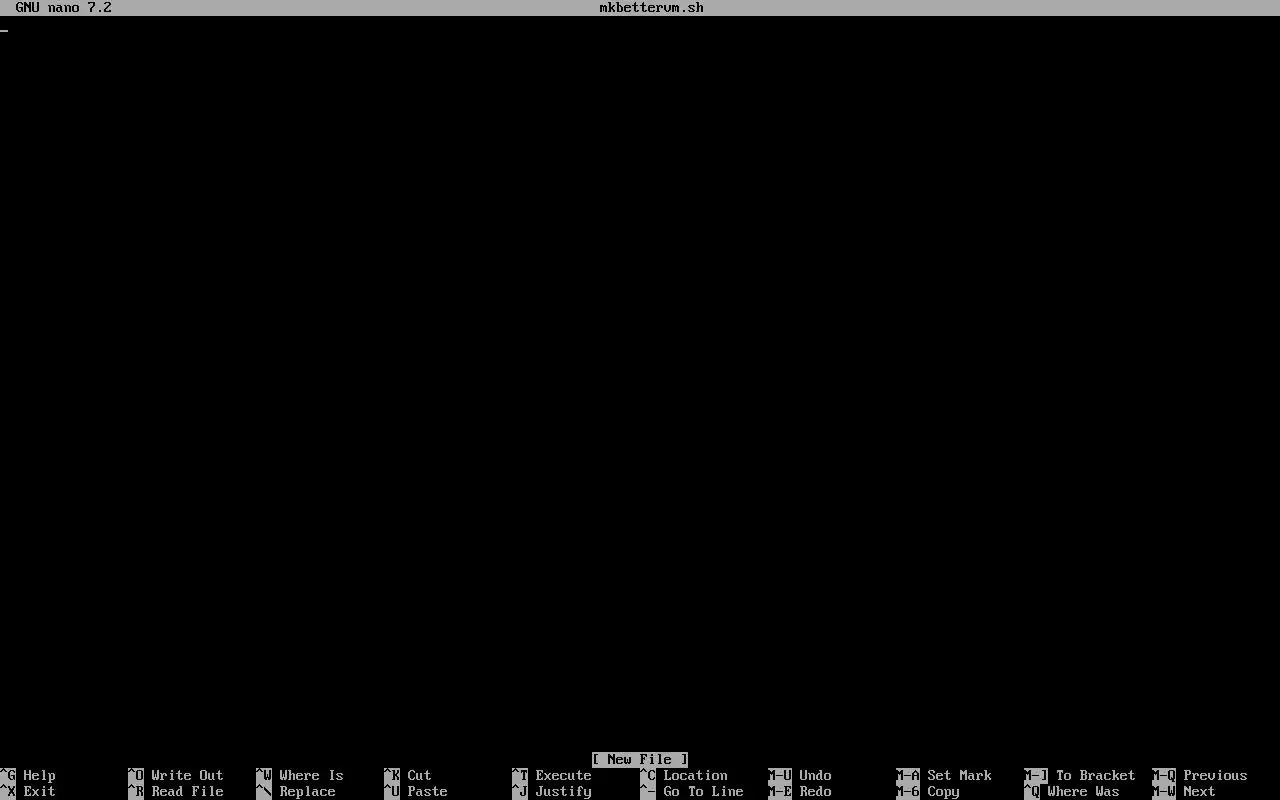Click the Cut shortcut label
The height and width of the screenshot is (800, 1280).
click(420, 775)
